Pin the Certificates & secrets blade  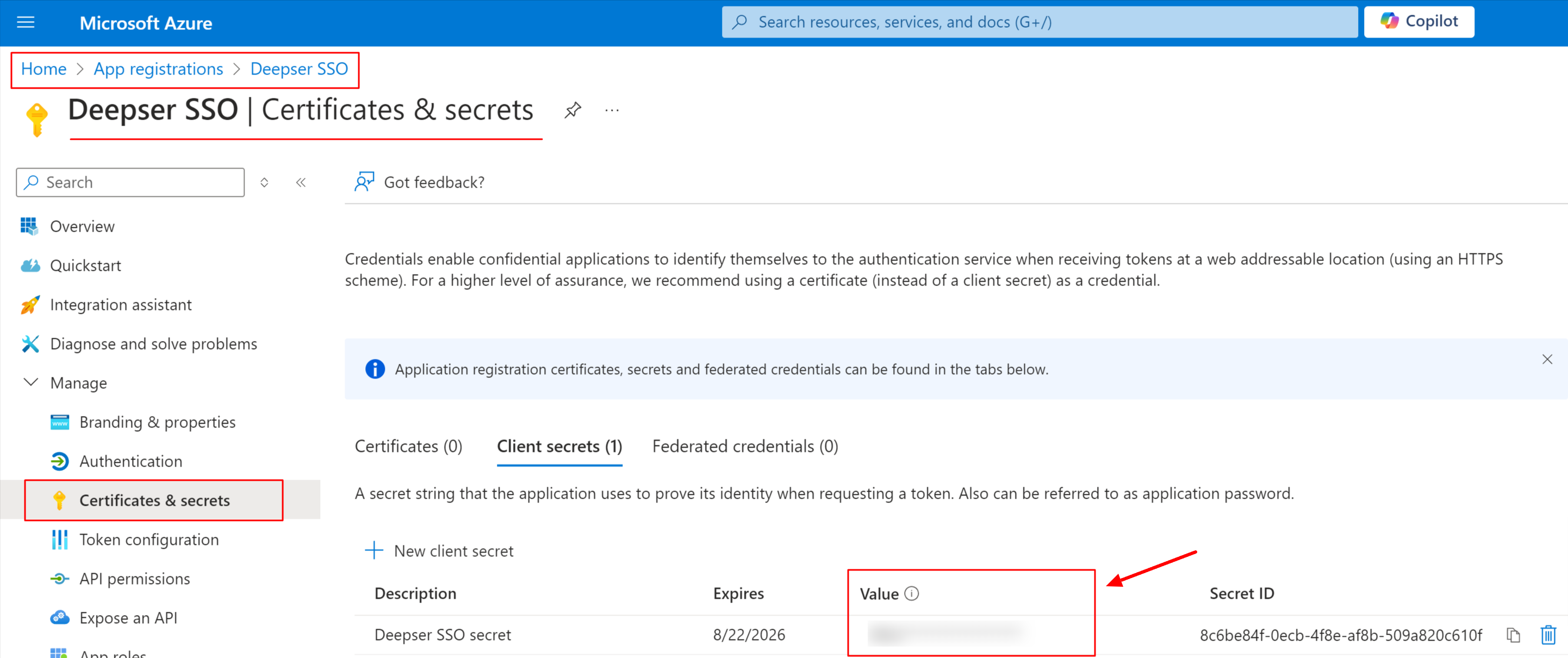[572, 110]
